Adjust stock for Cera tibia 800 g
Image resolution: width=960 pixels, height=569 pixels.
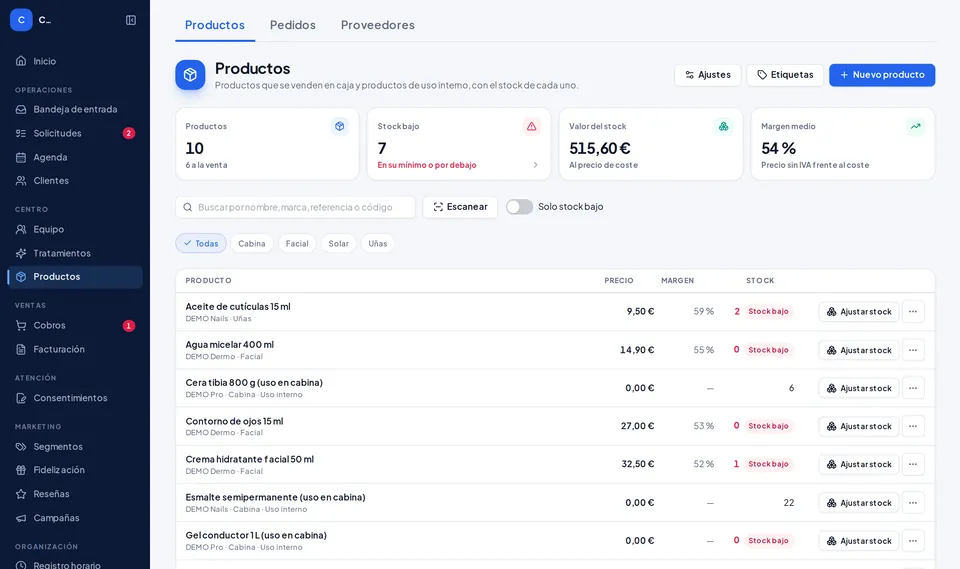tap(859, 388)
